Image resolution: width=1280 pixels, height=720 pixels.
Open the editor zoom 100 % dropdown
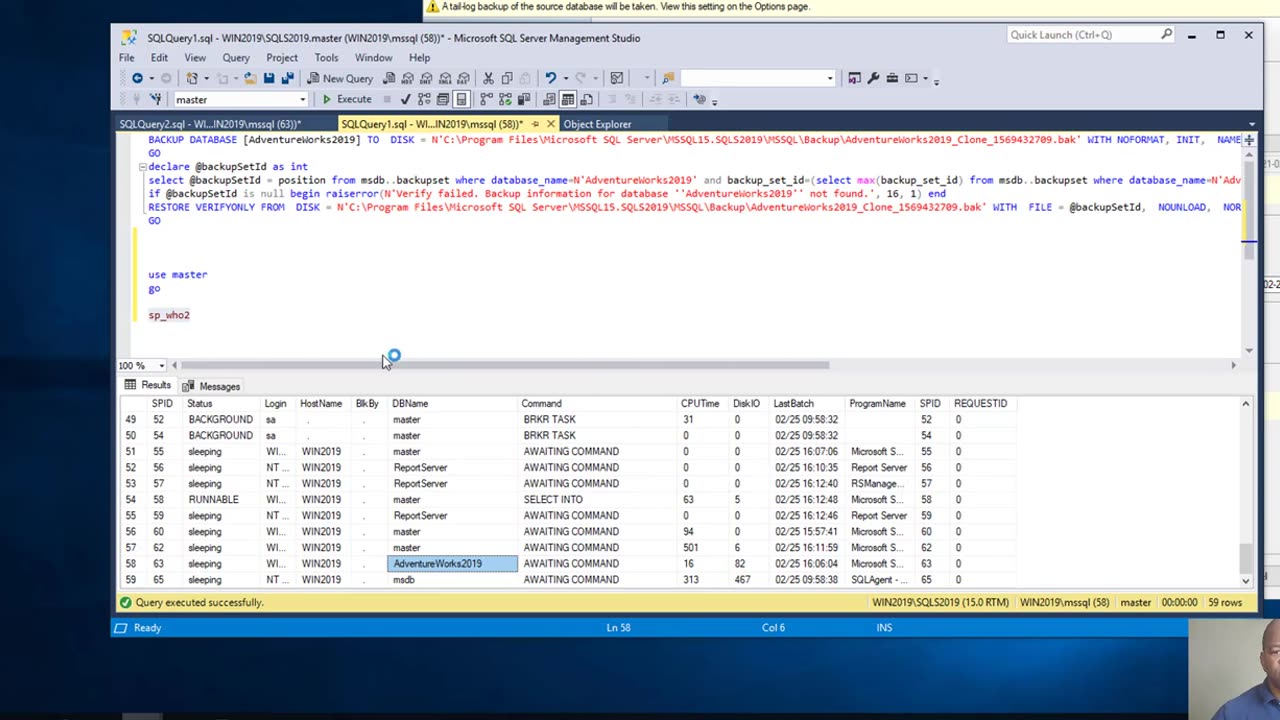click(162, 365)
